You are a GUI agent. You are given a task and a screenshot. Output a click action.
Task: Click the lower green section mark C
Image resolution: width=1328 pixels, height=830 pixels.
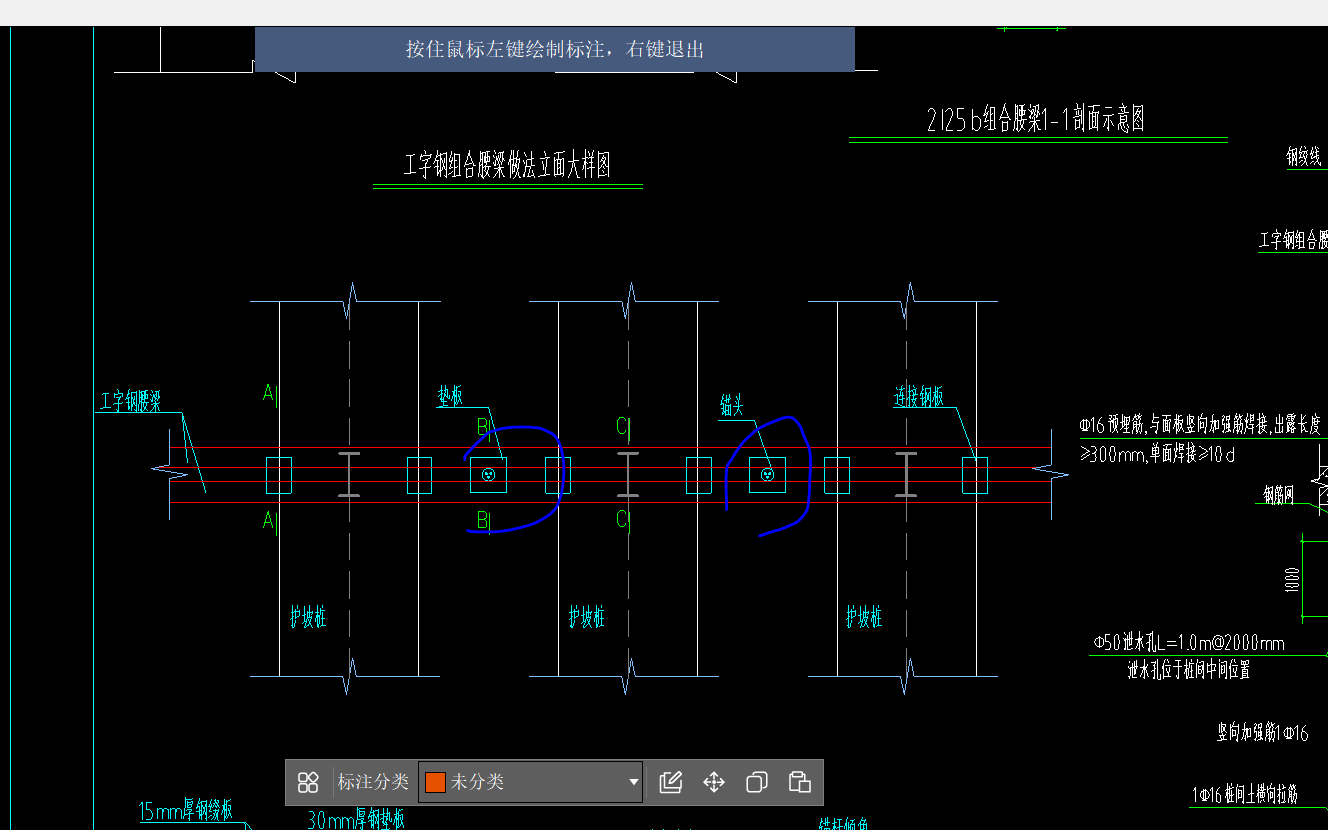(x=622, y=519)
